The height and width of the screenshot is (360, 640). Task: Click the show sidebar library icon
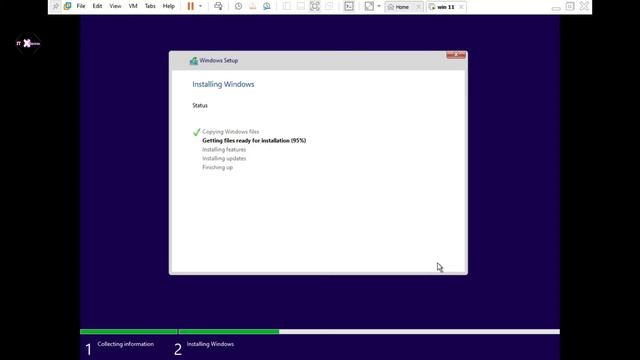[x=287, y=6]
